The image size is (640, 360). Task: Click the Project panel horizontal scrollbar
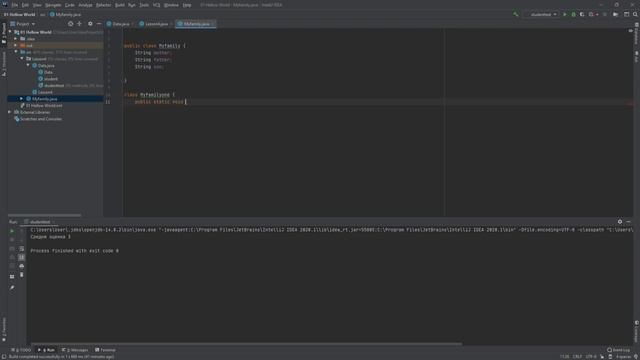(44, 215)
